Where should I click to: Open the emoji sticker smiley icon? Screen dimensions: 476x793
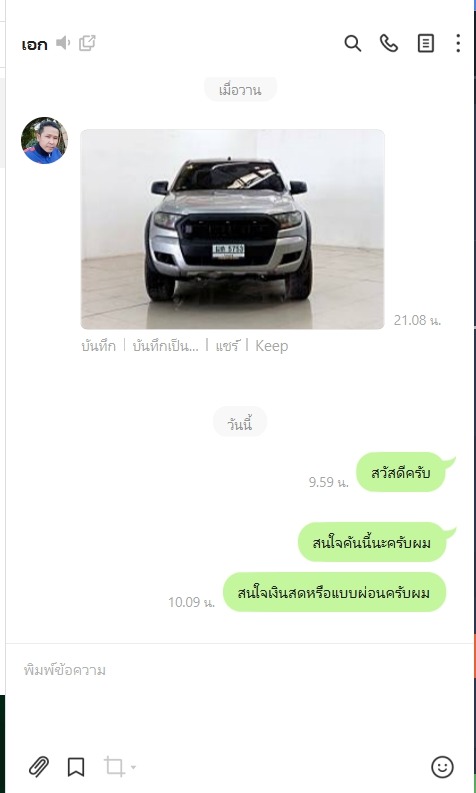[x=442, y=767]
